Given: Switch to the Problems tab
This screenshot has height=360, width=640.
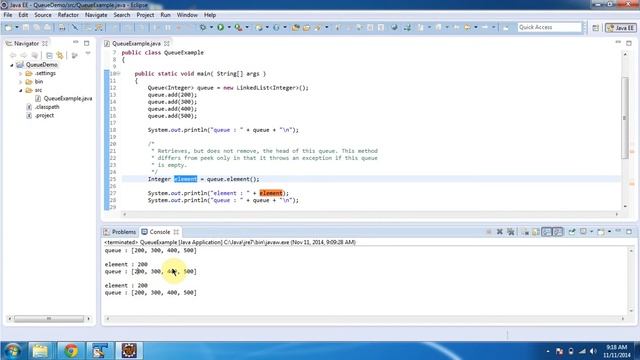Looking at the screenshot, I should [x=120, y=232].
